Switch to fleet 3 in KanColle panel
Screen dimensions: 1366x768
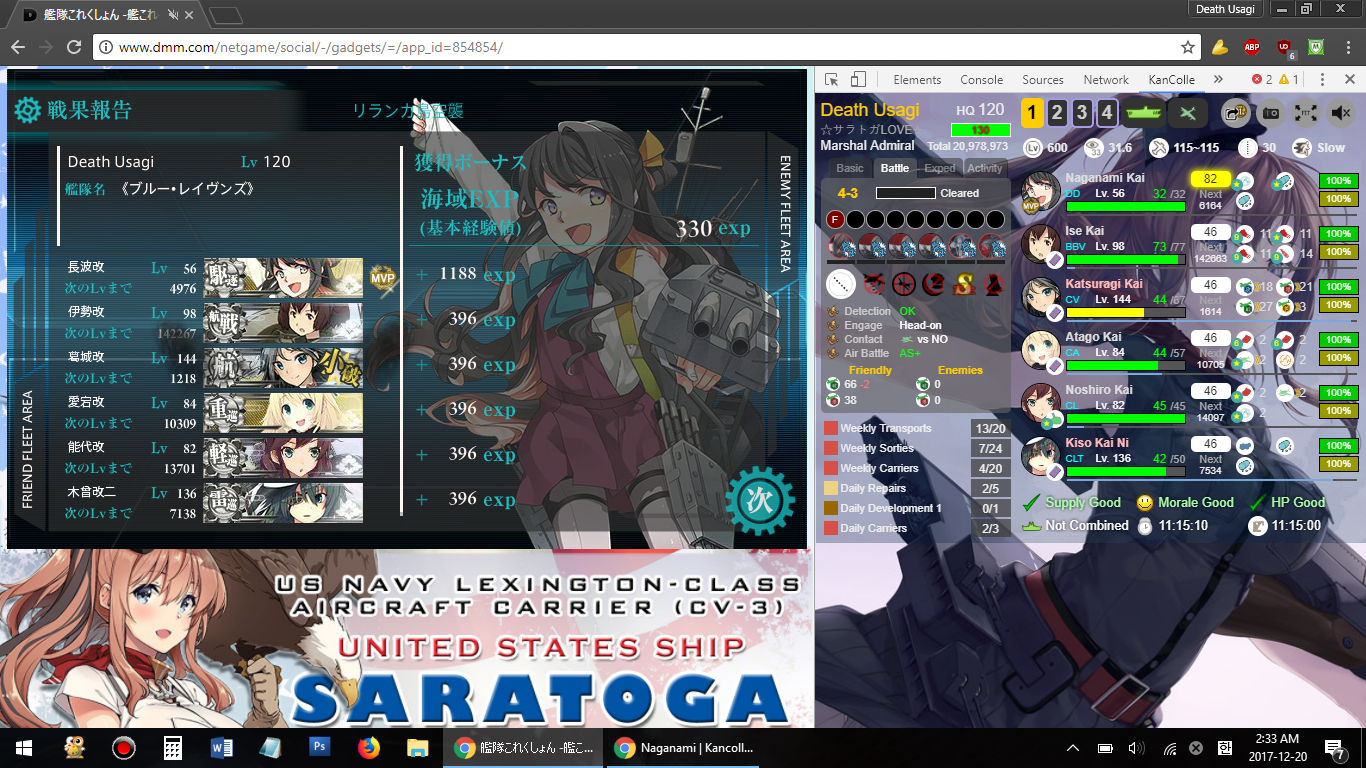1082,112
